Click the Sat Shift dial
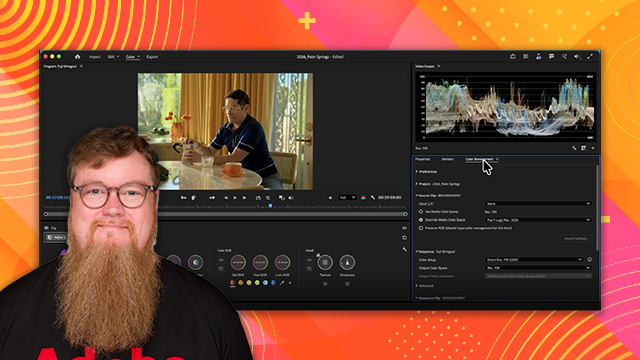Viewport: 640px width, 360px height. pos(238,262)
